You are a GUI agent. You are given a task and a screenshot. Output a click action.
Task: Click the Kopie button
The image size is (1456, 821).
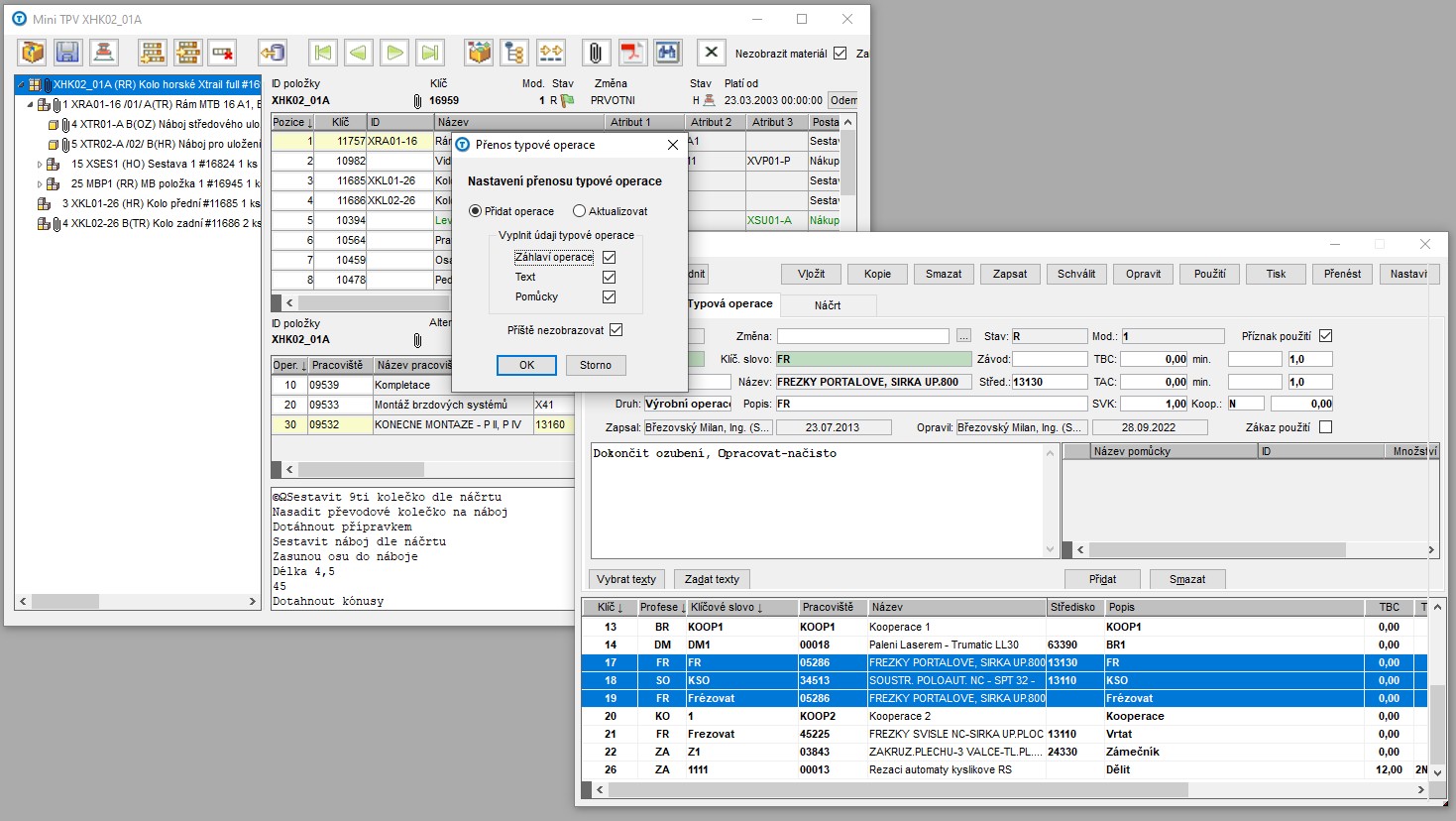pyautogui.click(x=877, y=274)
